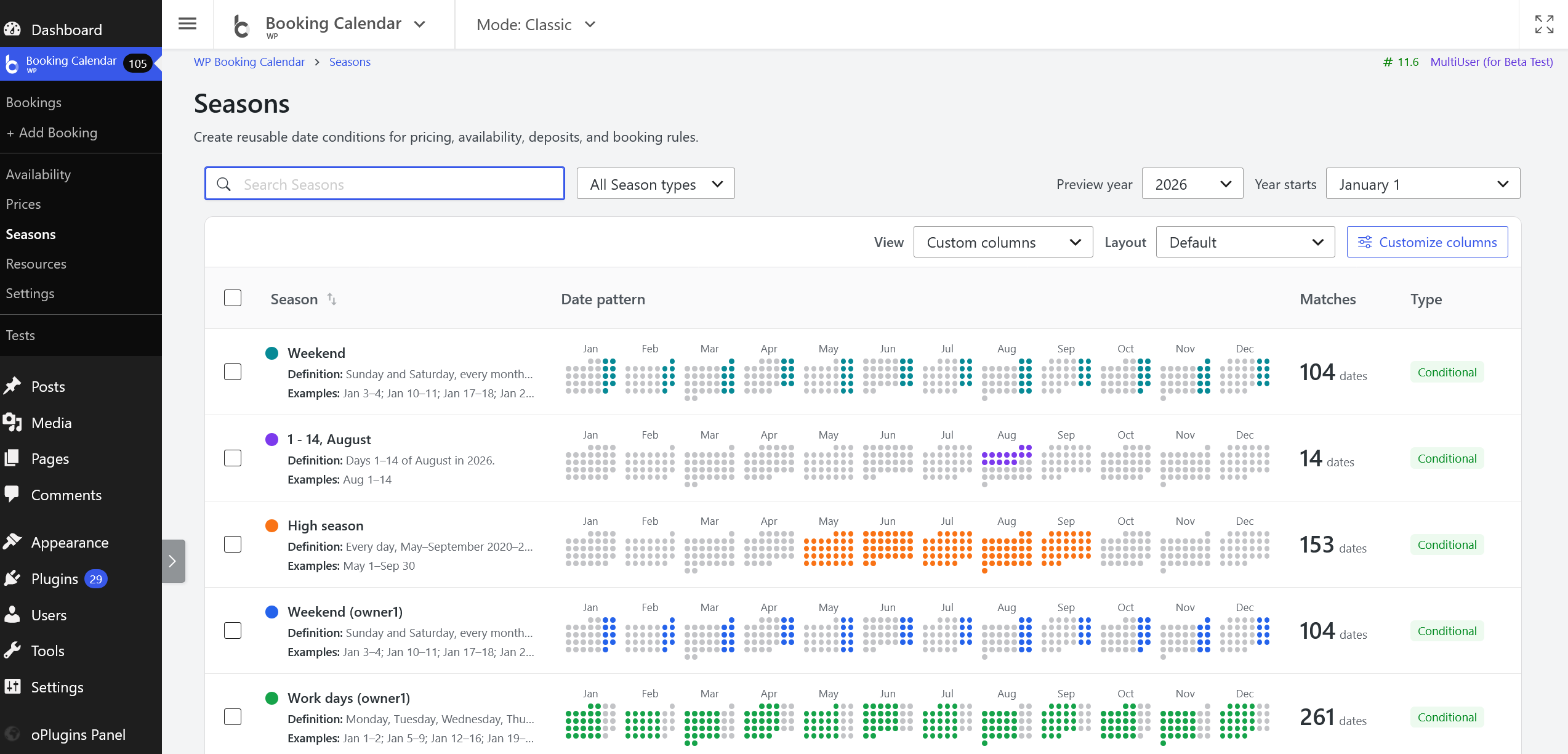Click the Users person icon in sidebar

(x=12, y=615)
